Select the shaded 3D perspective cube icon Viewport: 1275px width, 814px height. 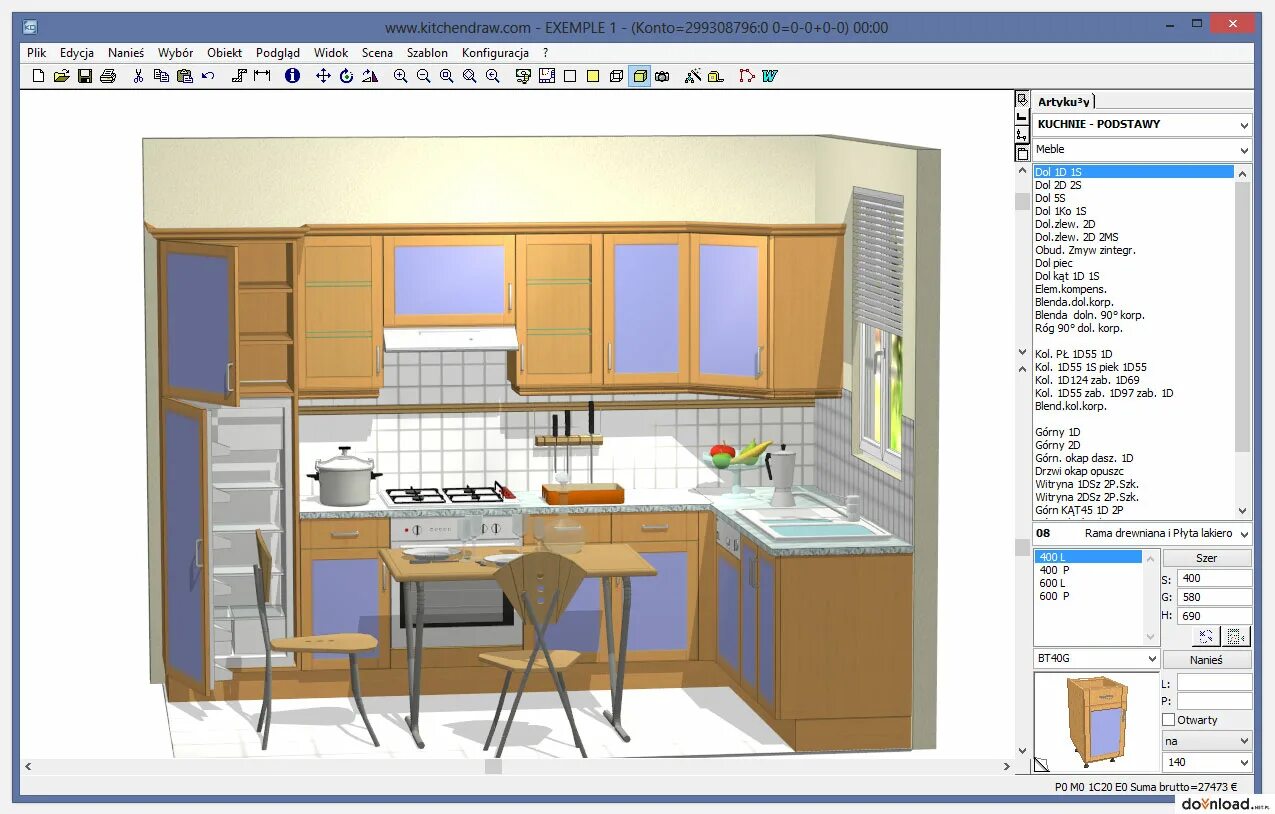(639, 76)
